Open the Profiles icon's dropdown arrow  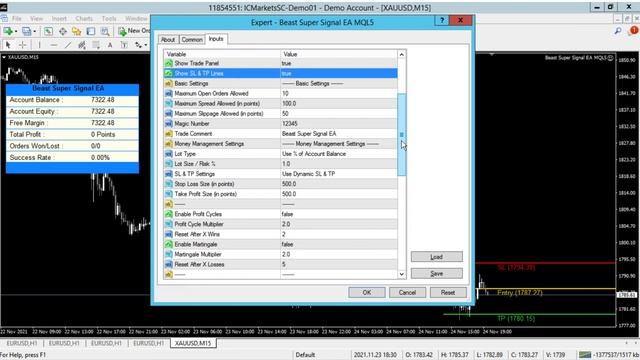click(35, 31)
